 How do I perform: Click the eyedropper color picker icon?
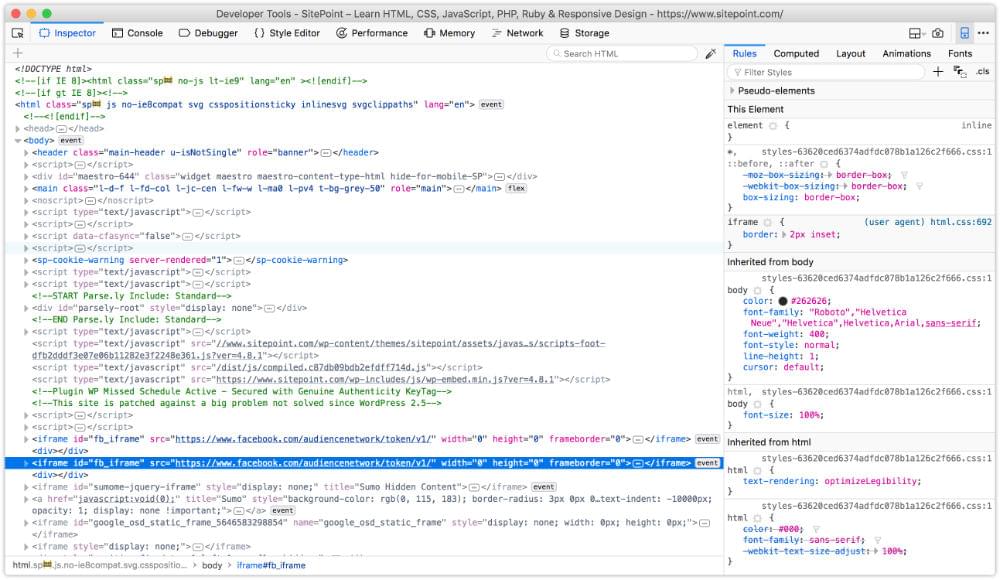point(710,53)
